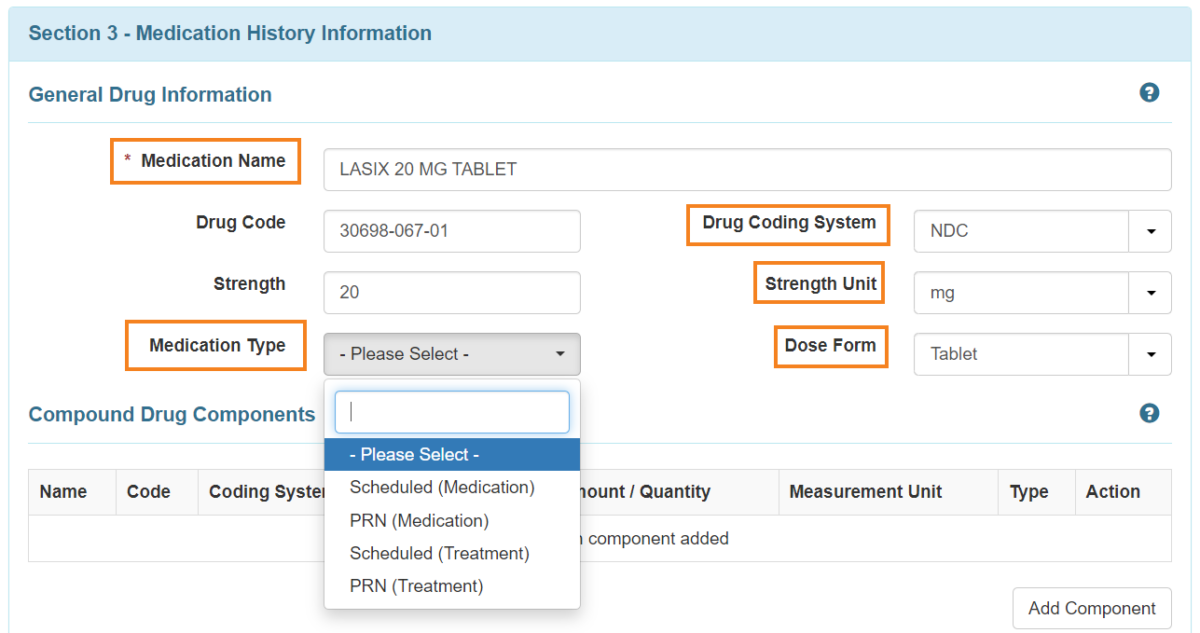The width and height of the screenshot is (1200, 633).
Task: Click the Tablet value in Dose Form
Action: click(x=1020, y=354)
